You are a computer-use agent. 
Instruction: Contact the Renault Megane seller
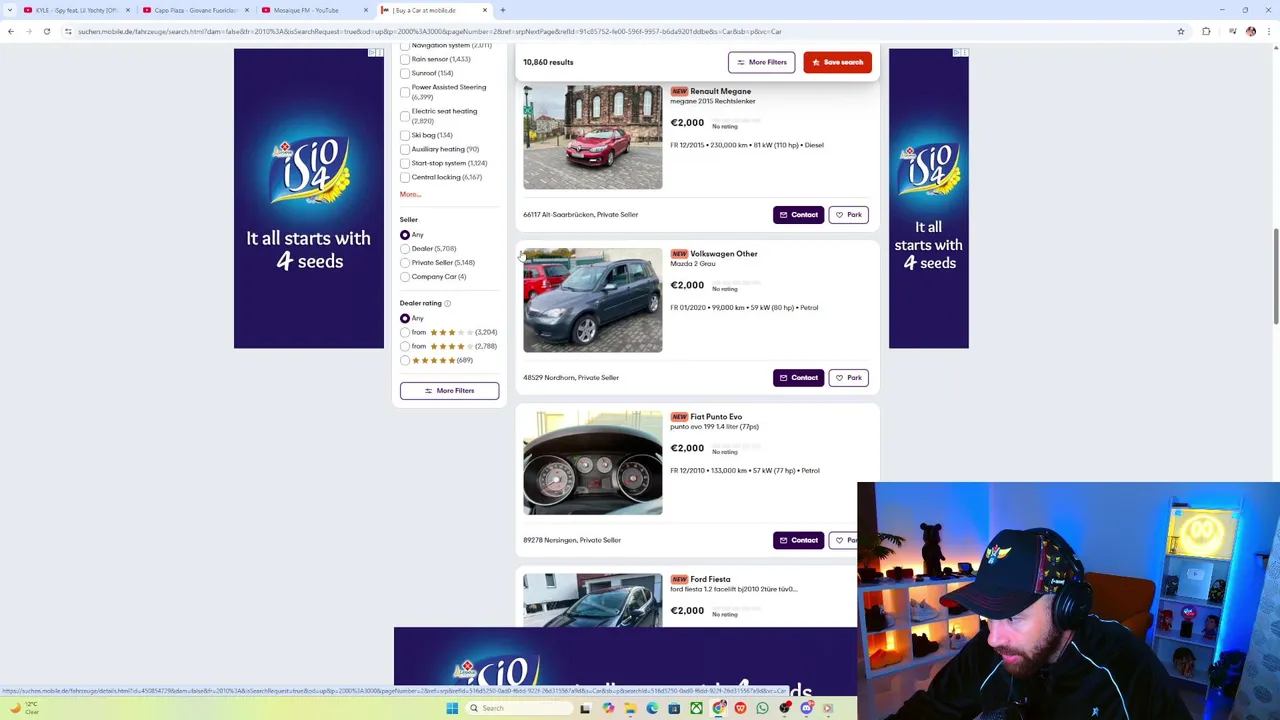pos(798,215)
